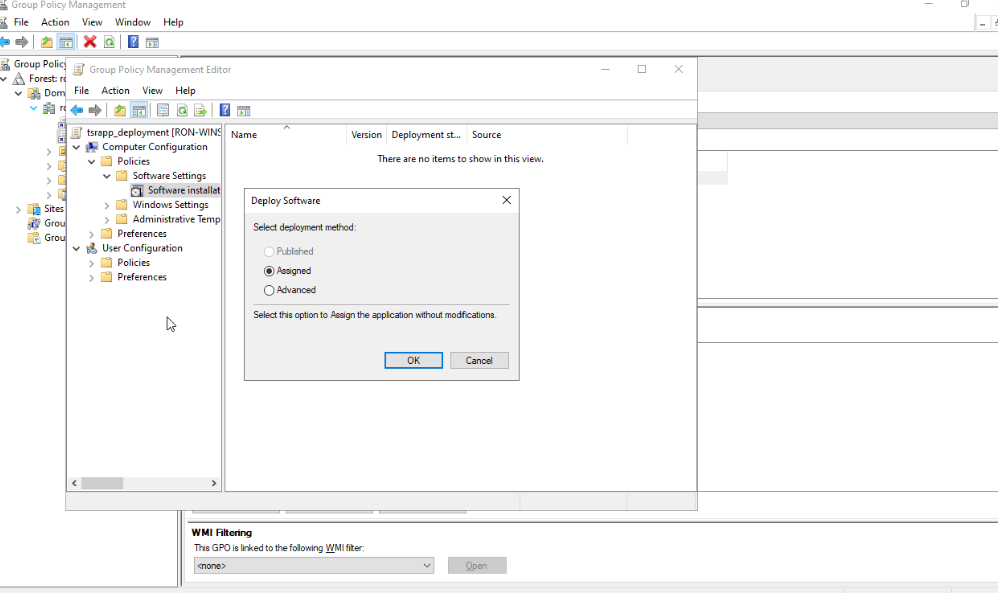Confirm Deploy Software with OK

pyautogui.click(x=413, y=360)
